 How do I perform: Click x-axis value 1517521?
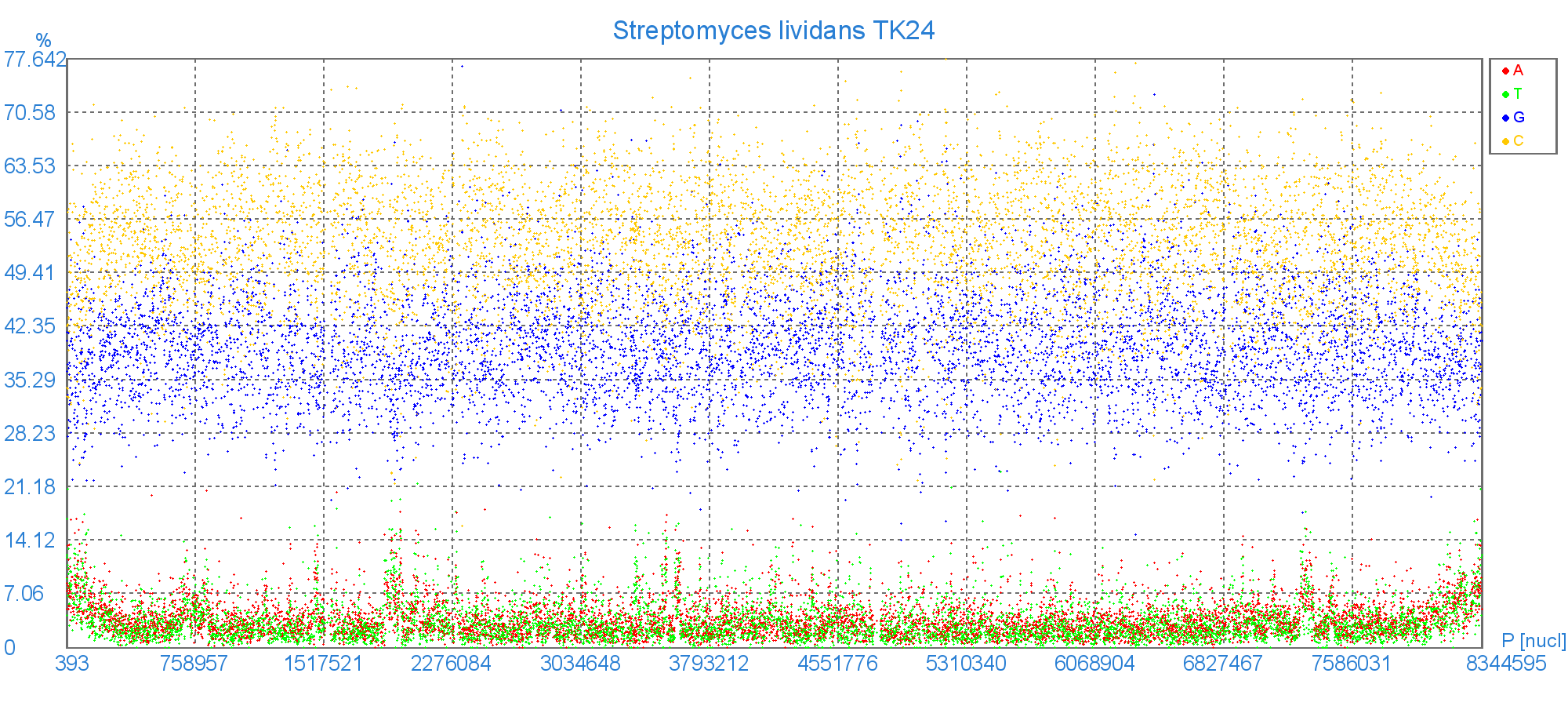point(323,664)
